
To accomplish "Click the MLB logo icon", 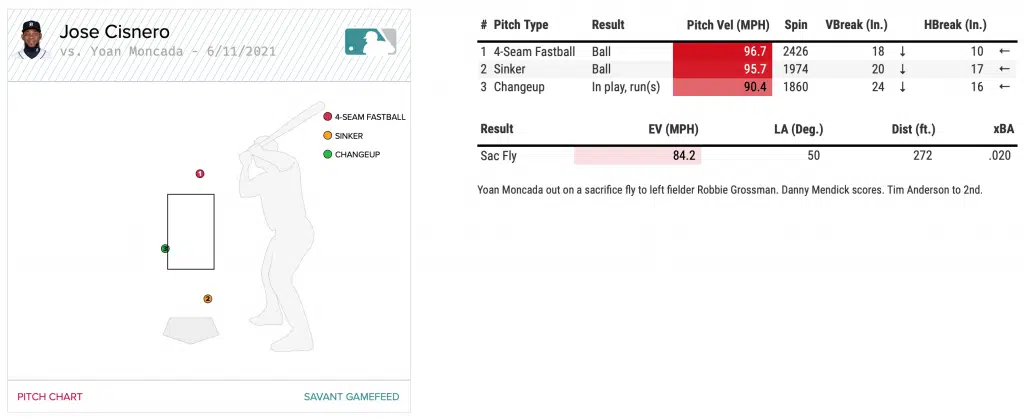I will coord(371,41).
